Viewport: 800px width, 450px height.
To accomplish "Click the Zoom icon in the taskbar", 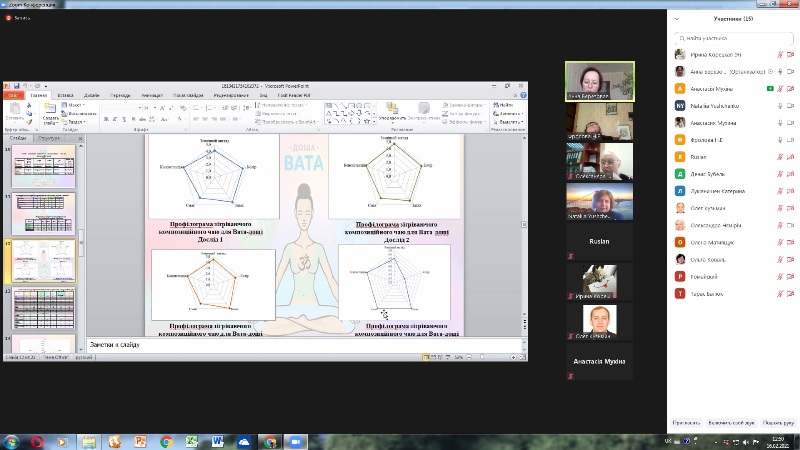I will point(296,441).
